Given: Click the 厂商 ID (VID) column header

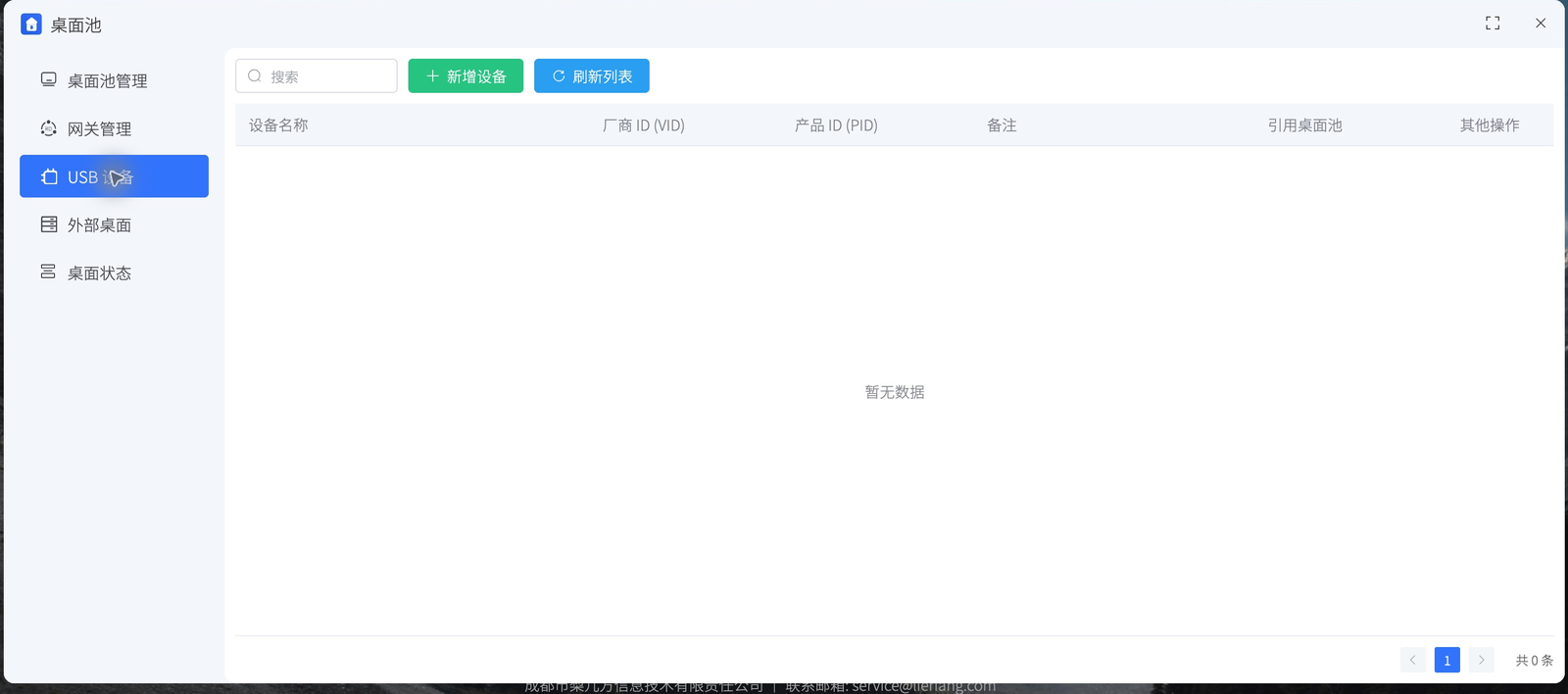Looking at the screenshot, I should coord(644,125).
